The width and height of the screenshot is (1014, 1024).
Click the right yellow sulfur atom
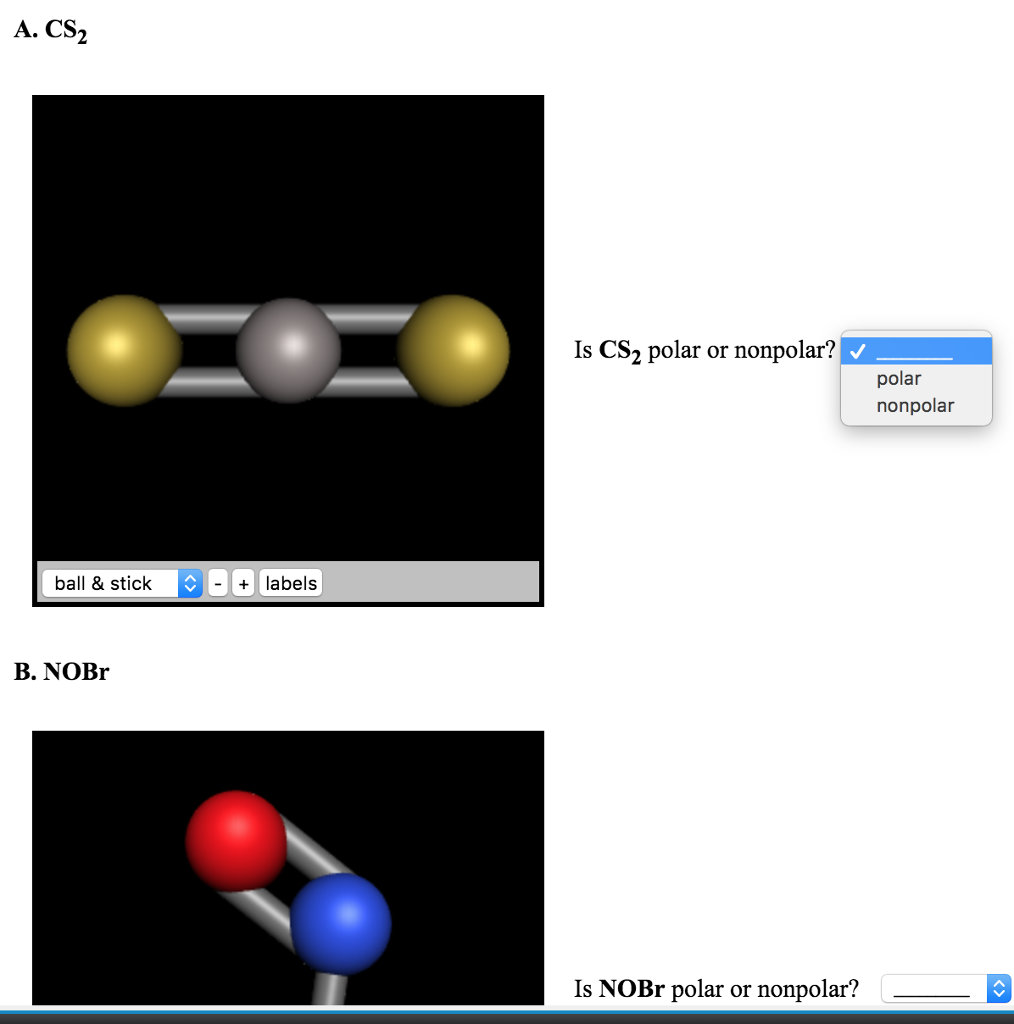[x=455, y=350]
